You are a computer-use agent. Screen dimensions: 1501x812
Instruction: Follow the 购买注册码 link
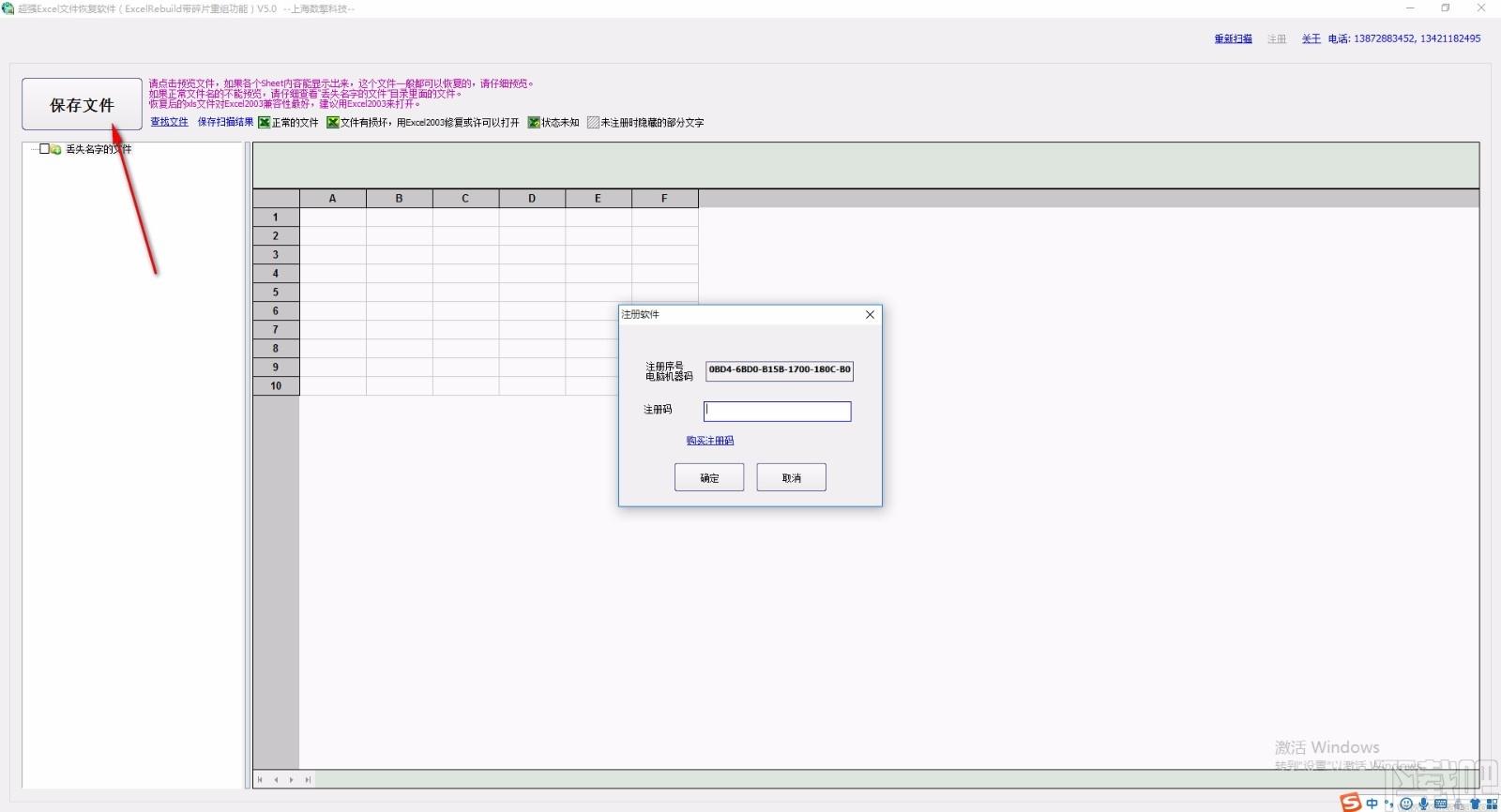[710, 441]
